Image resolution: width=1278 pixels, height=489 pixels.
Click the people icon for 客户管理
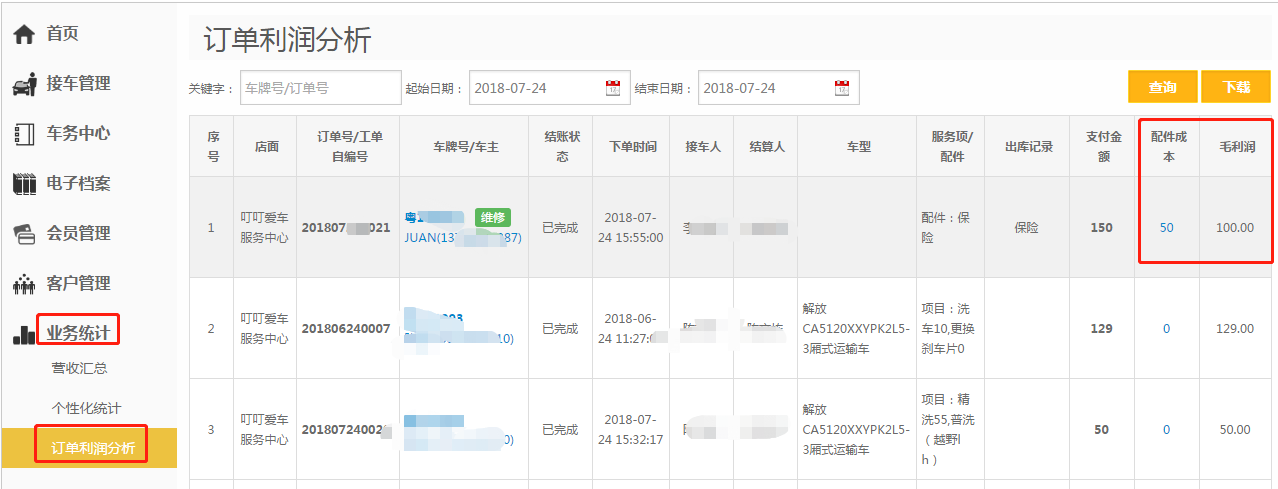[24, 284]
